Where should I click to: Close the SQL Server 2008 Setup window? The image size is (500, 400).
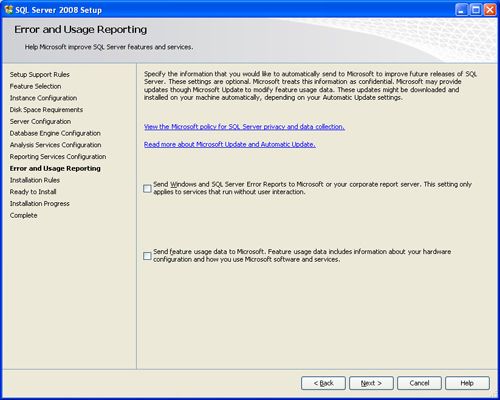[490, 10]
